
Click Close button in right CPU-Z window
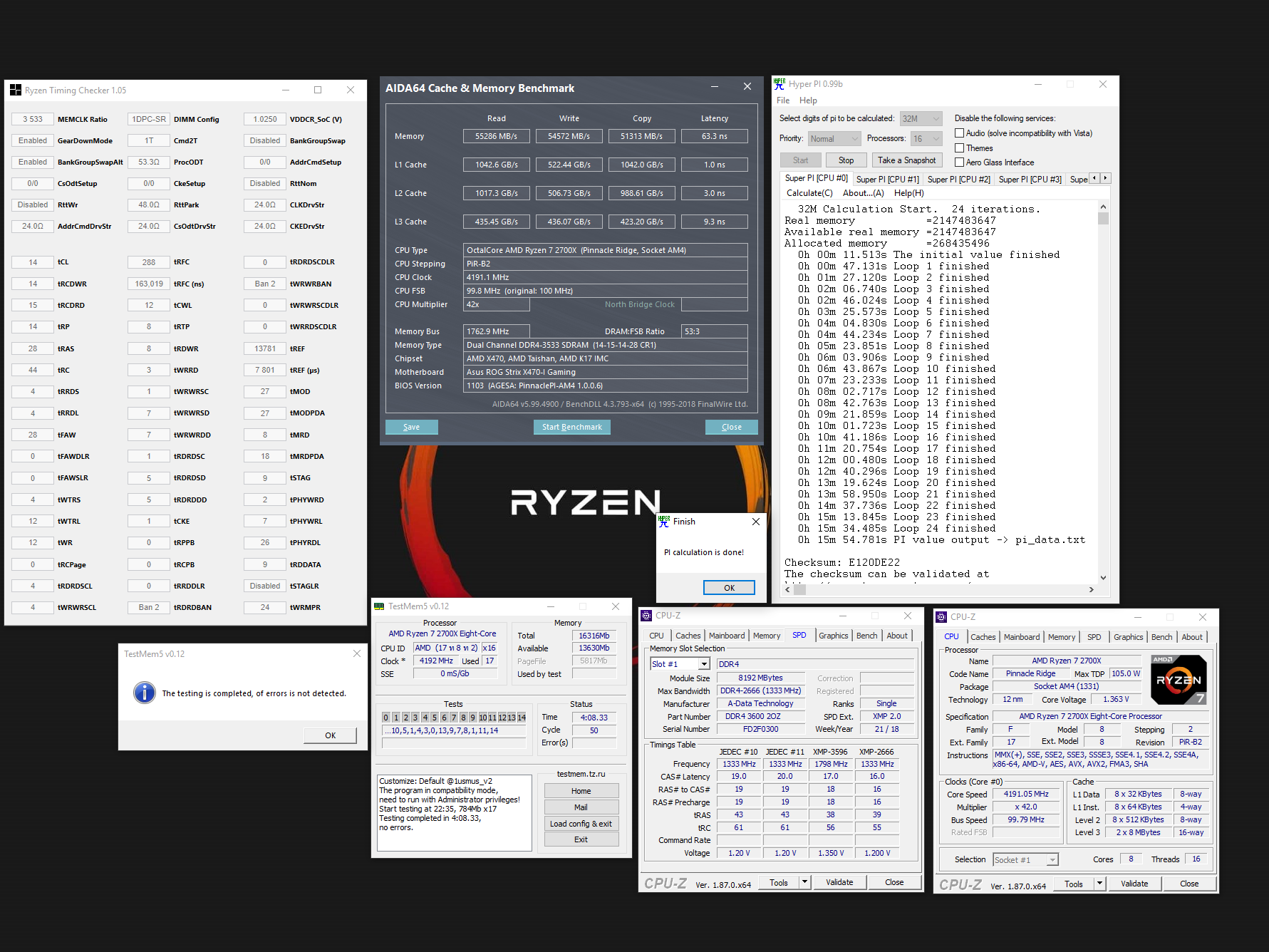point(1189,884)
